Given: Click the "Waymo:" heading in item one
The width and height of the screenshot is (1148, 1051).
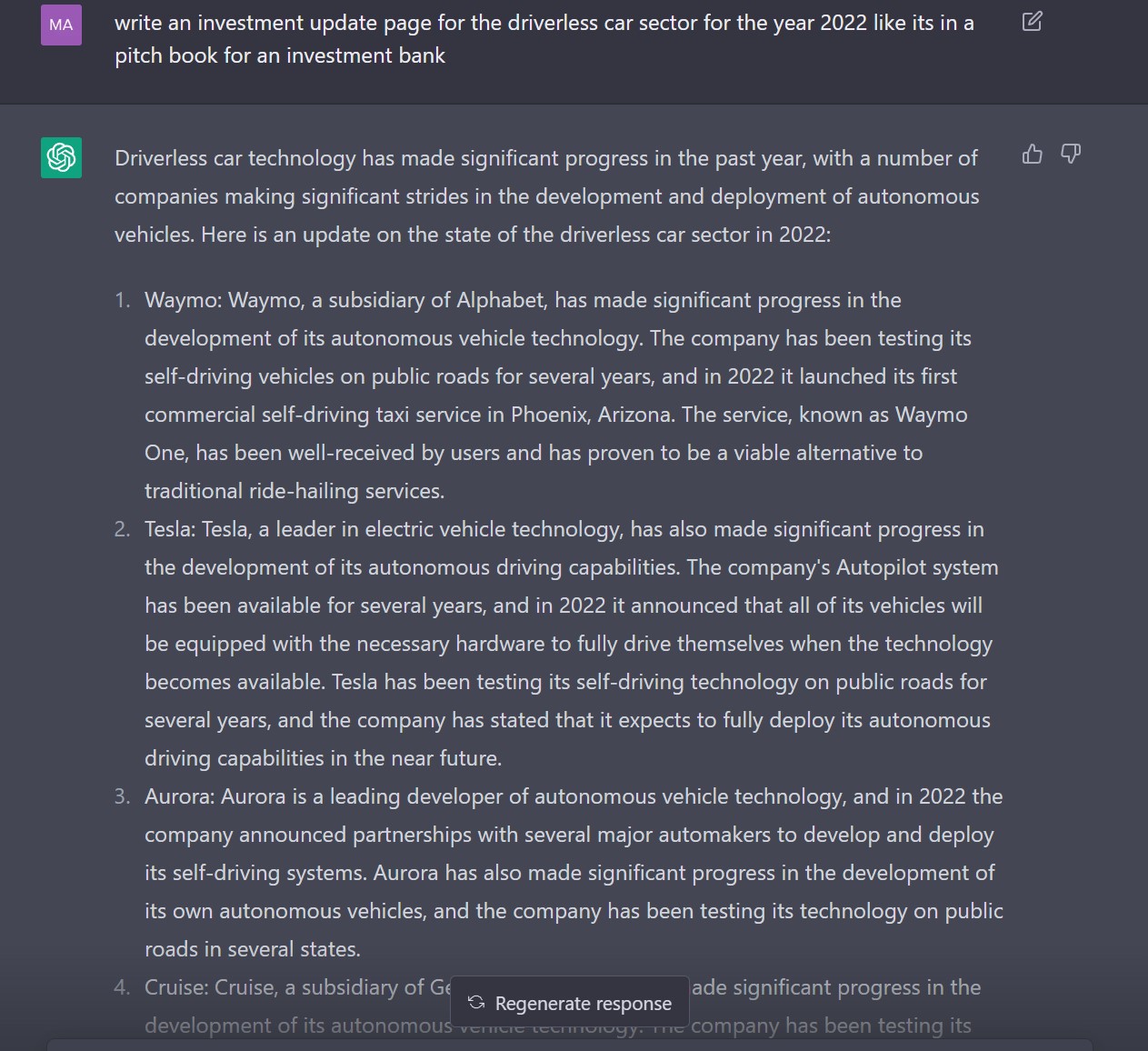Looking at the screenshot, I should point(183,301).
